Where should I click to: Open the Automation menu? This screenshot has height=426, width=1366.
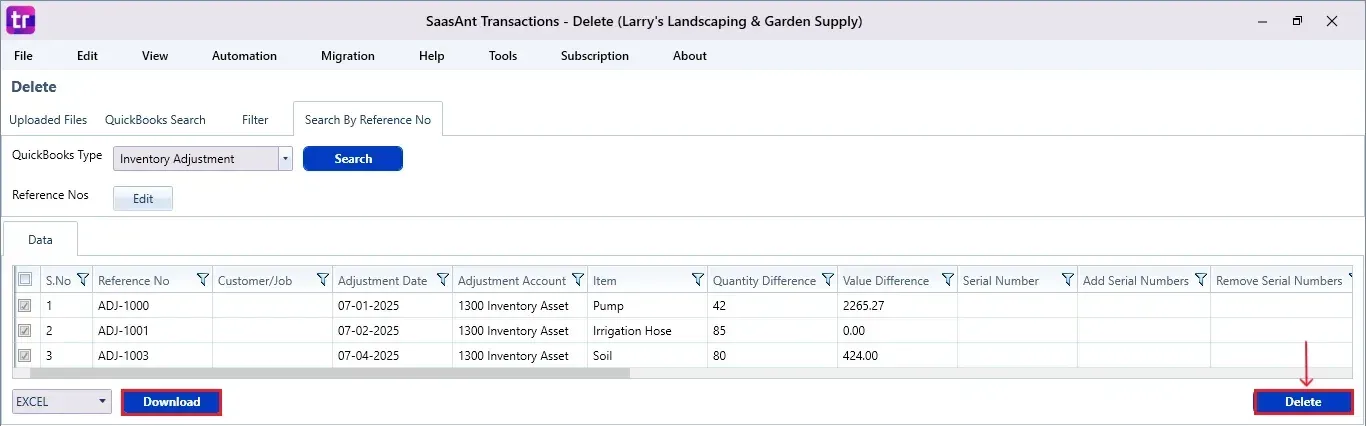pyautogui.click(x=244, y=56)
